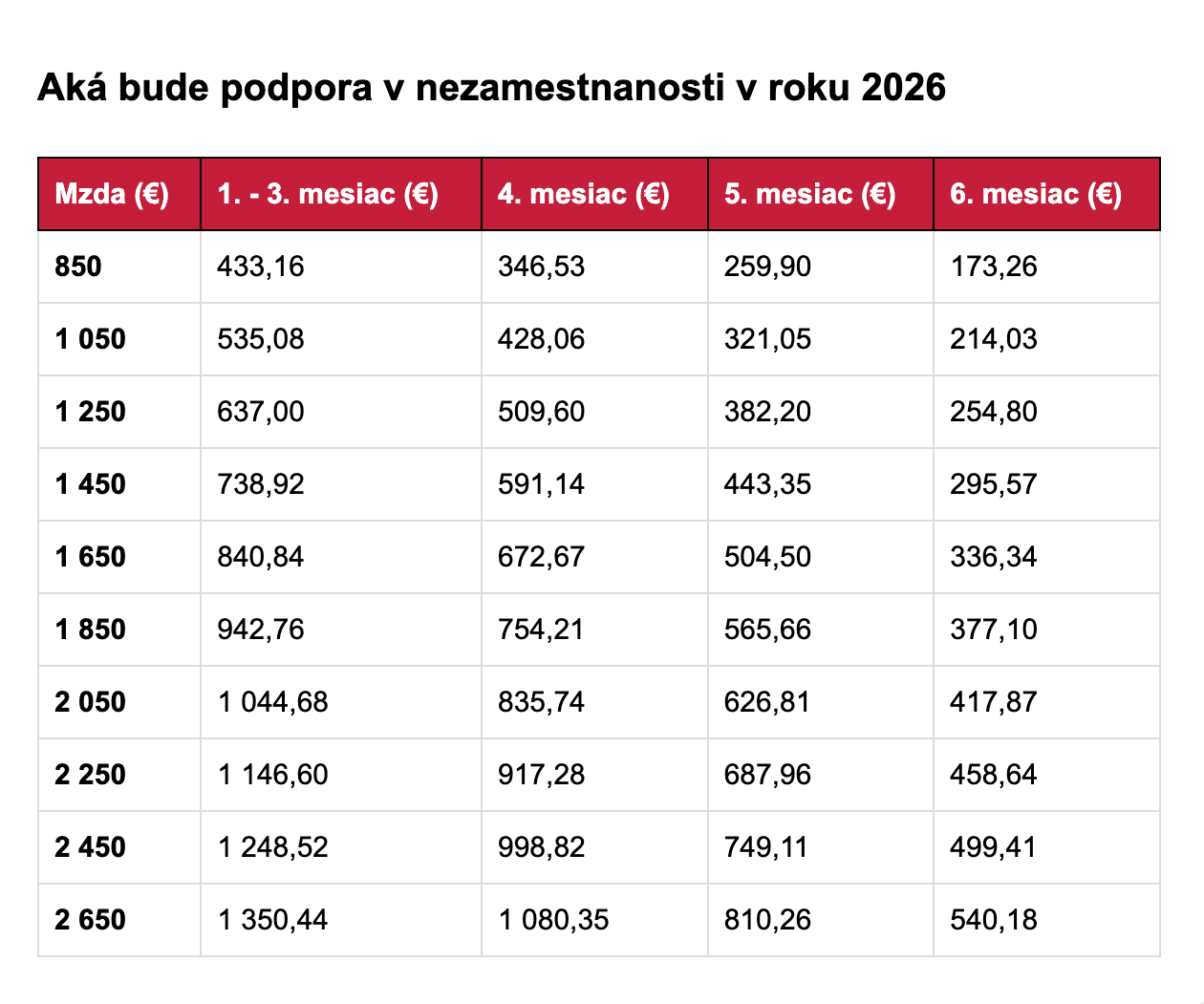Select the "4. mesiac (€)" column header
The width and height of the screenshot is (1204, 1004).
[583, 194]
